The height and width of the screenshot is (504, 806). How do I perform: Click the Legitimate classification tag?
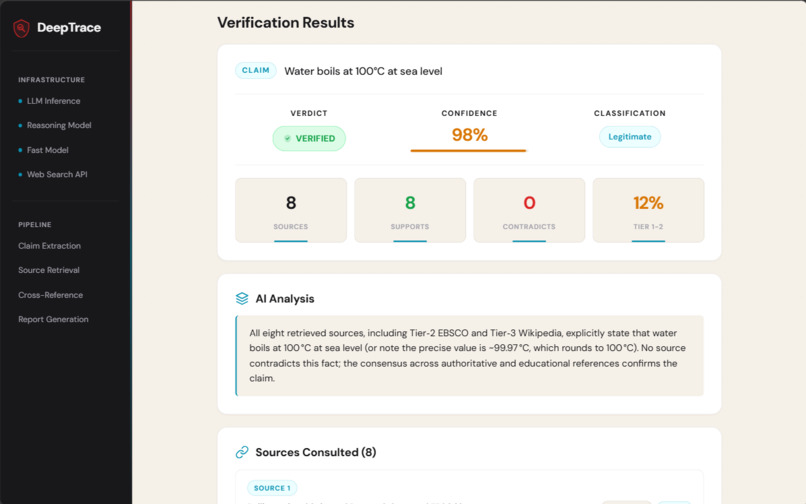(630, 137)
